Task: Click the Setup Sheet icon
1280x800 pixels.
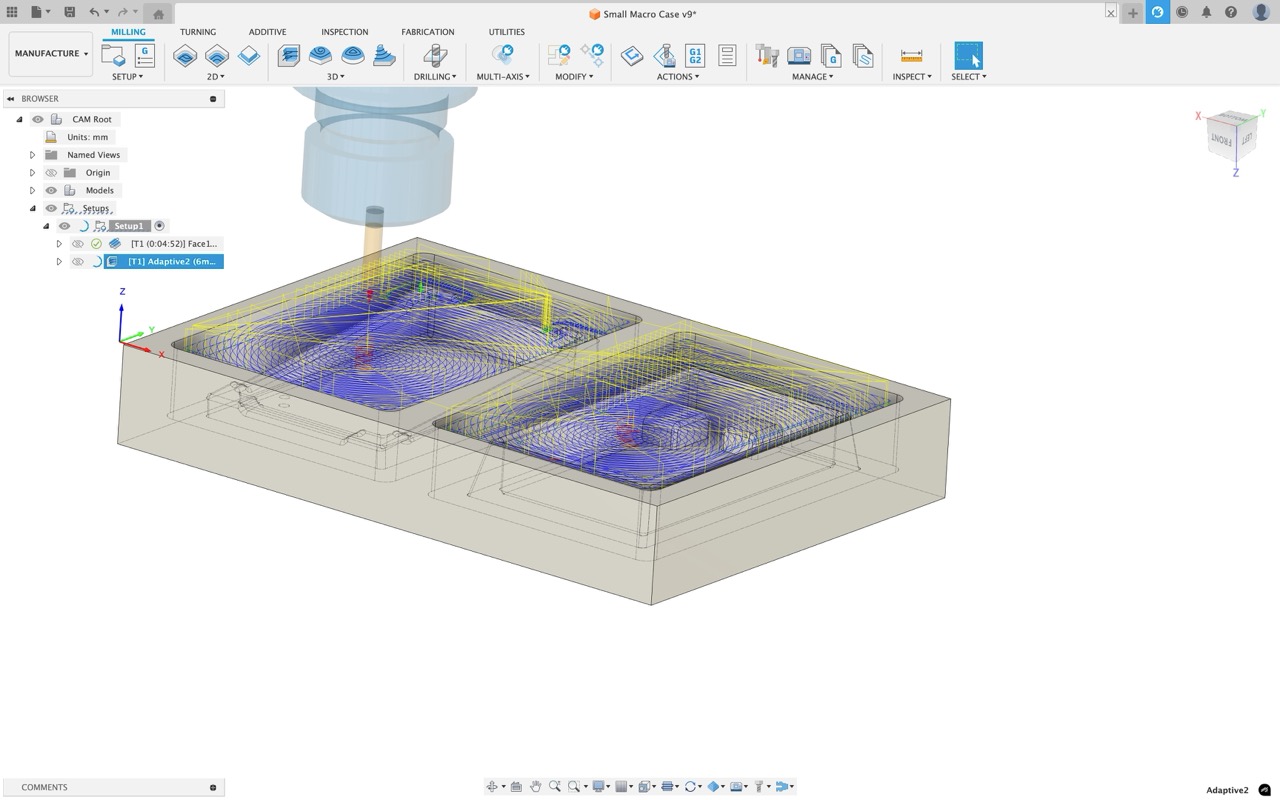Action: pyautogui.click(x=727, y=56)
